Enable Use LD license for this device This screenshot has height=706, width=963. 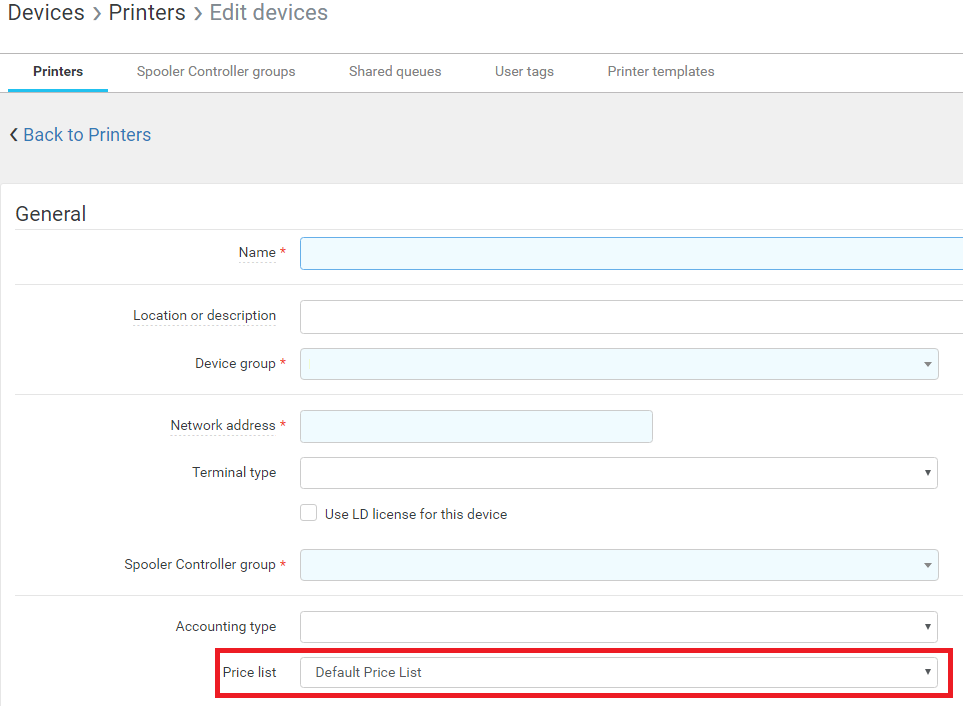pos(309,514)
